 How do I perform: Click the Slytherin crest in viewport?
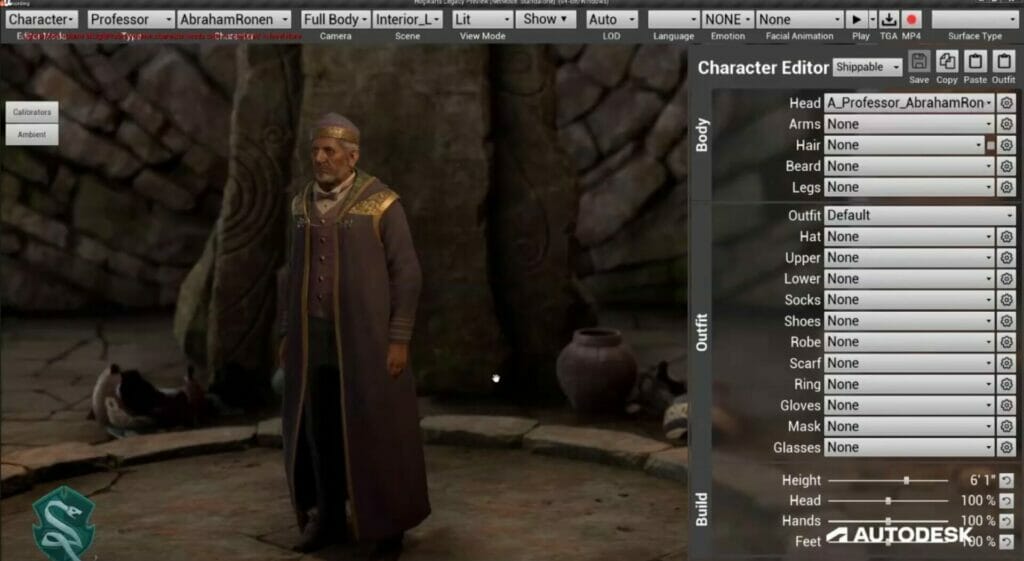(x=63, y=523)
